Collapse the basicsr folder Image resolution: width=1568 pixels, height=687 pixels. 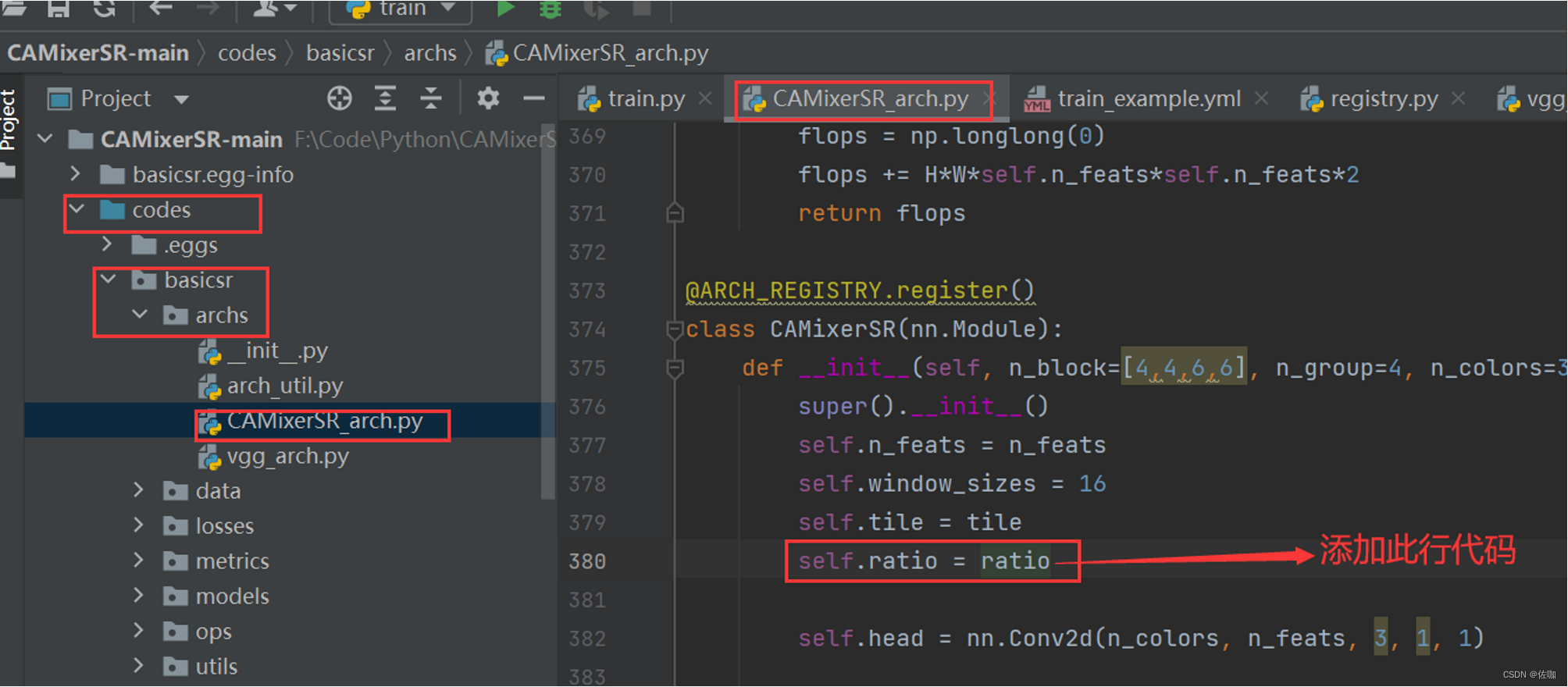(x=109, y=279)
